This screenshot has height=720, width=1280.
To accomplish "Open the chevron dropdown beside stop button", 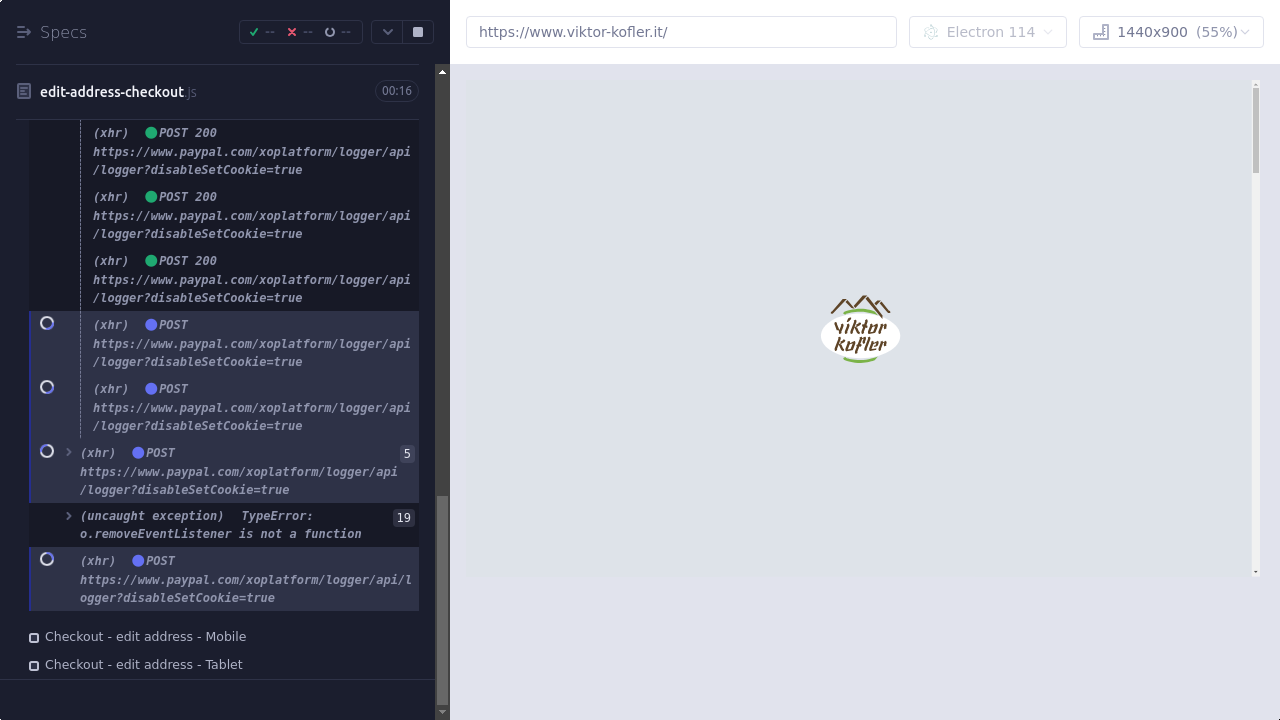I will point(387,32).
